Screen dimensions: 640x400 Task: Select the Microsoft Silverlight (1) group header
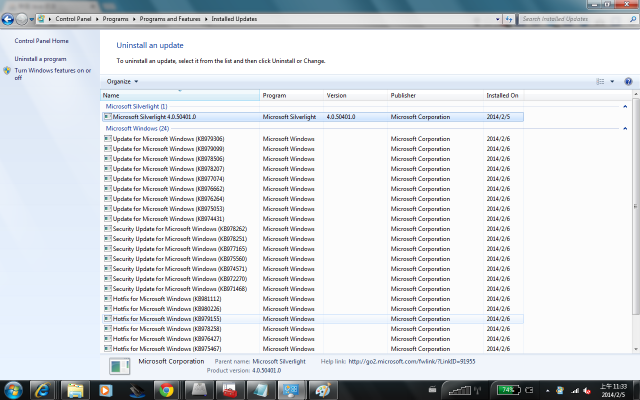136,106
